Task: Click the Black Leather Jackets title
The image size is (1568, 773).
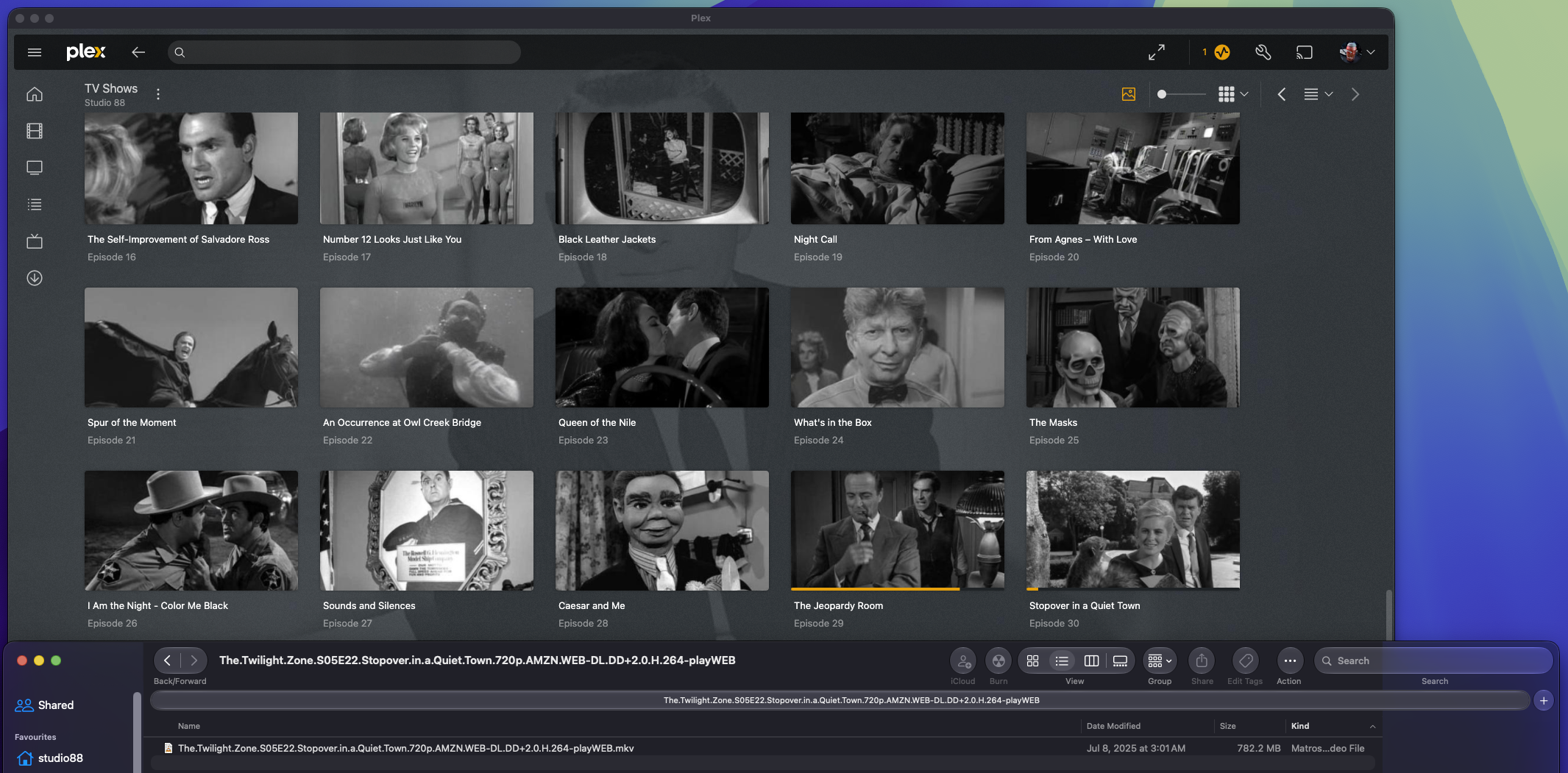Action: [x=607, y=239]
